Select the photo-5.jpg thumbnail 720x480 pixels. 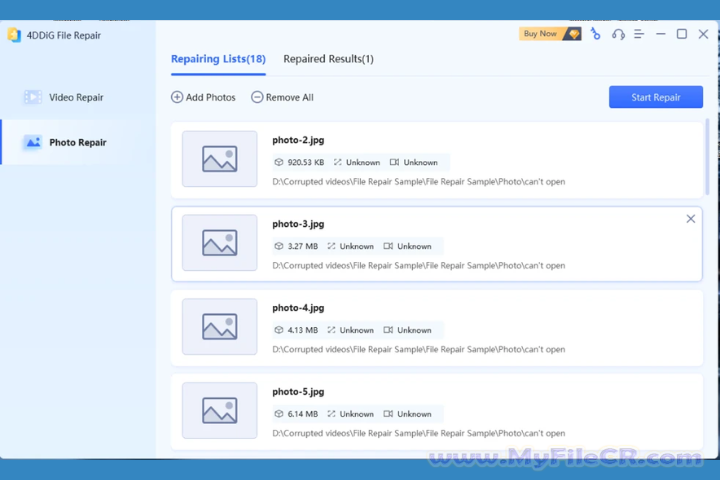[219, 410]
